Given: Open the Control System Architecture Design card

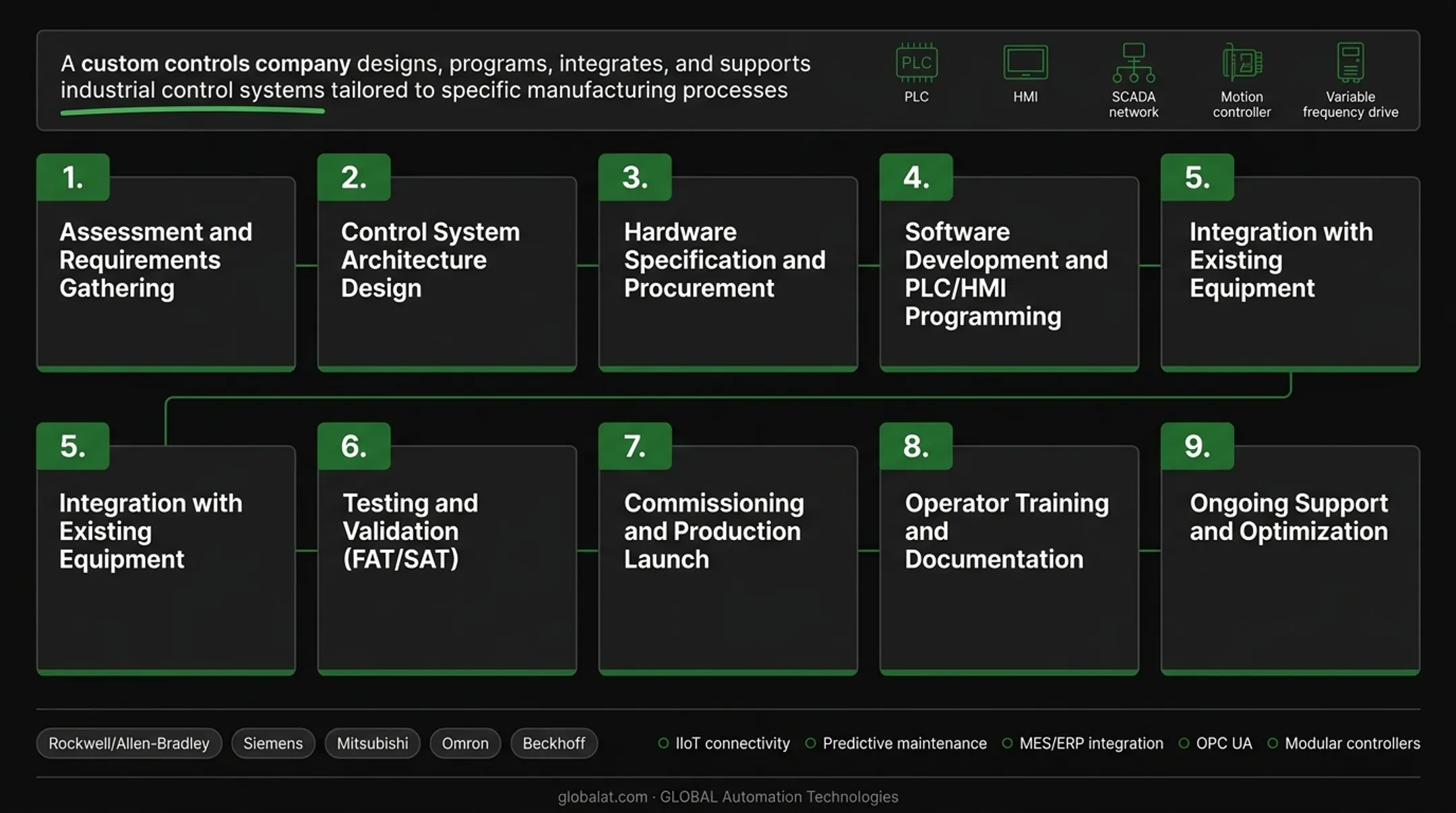Looking at the screenshot, I should (447, 274).
